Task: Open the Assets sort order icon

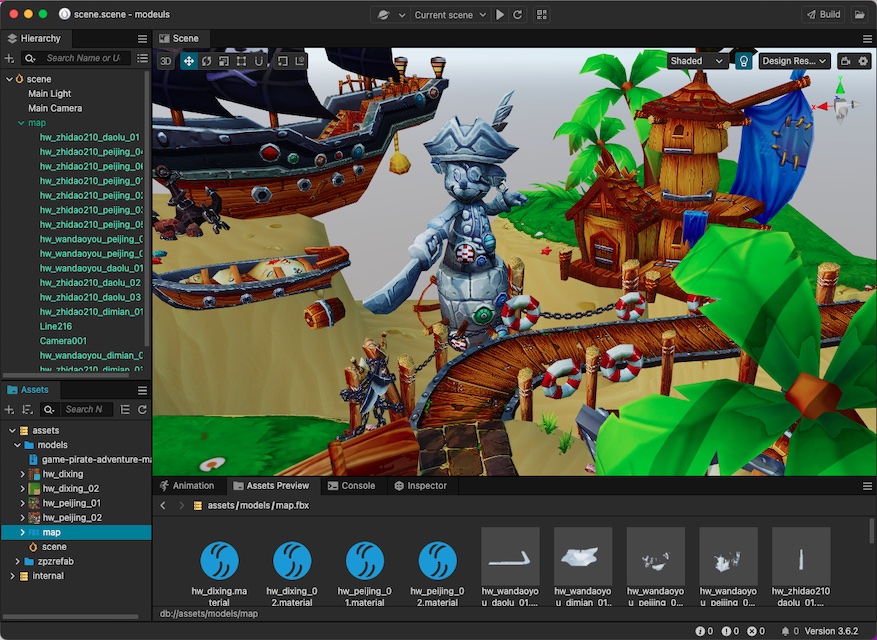Action: [x=27, y=410]
